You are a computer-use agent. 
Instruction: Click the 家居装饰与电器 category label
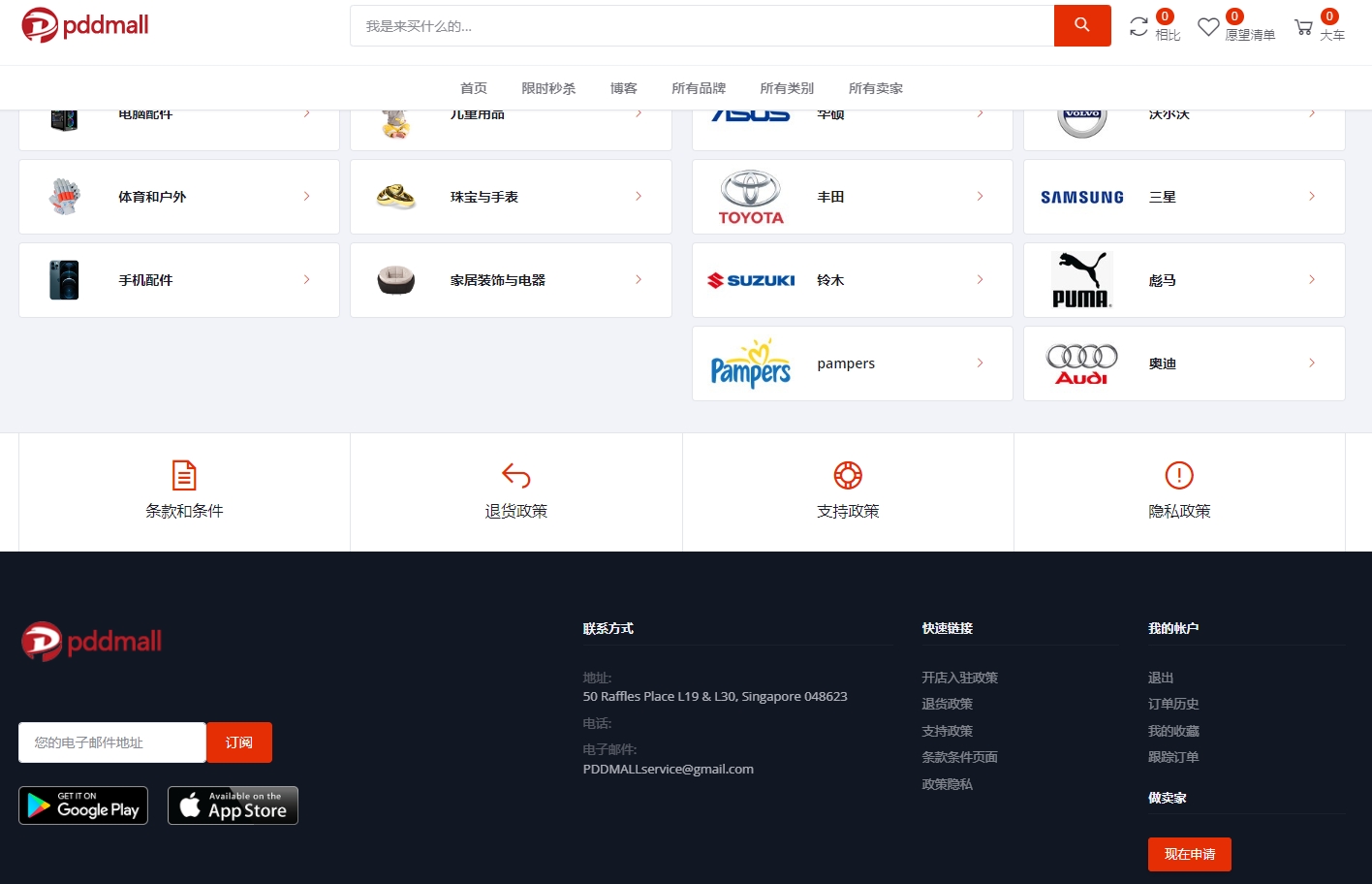tap(498, 280)
